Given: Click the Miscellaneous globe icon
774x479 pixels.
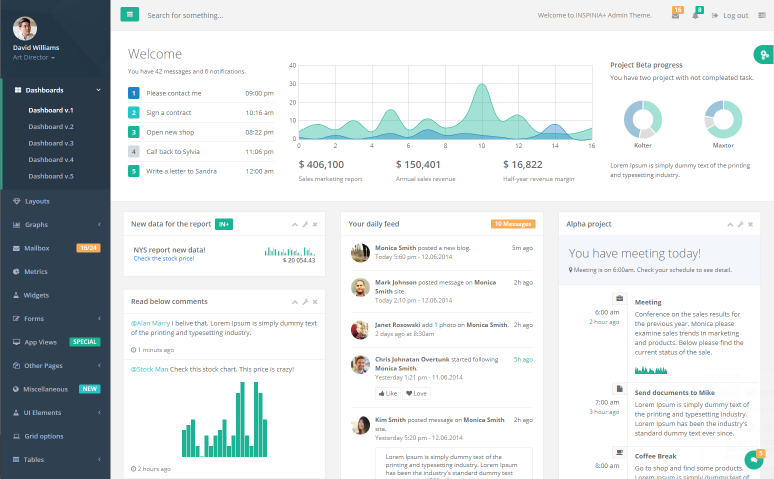Looking at the screenshot, I should pos(16,389).
